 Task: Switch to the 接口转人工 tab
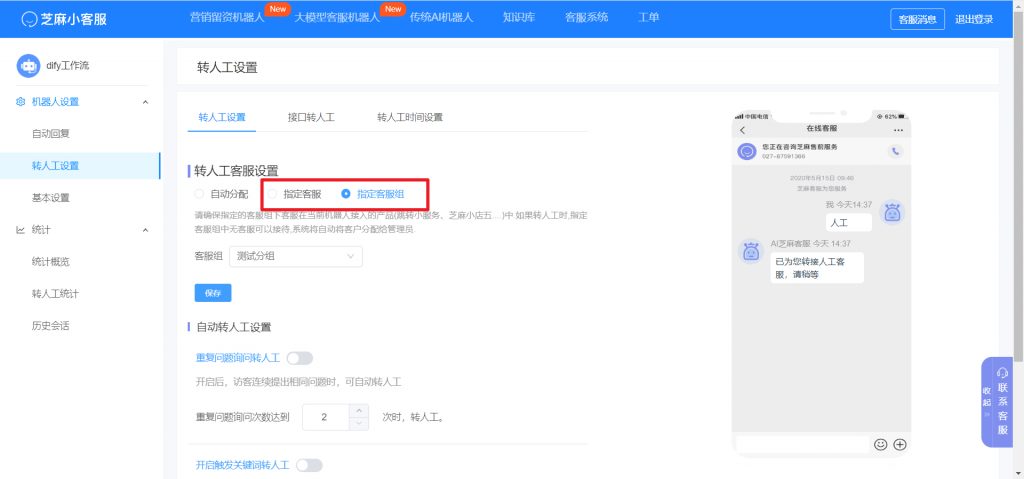311,118
